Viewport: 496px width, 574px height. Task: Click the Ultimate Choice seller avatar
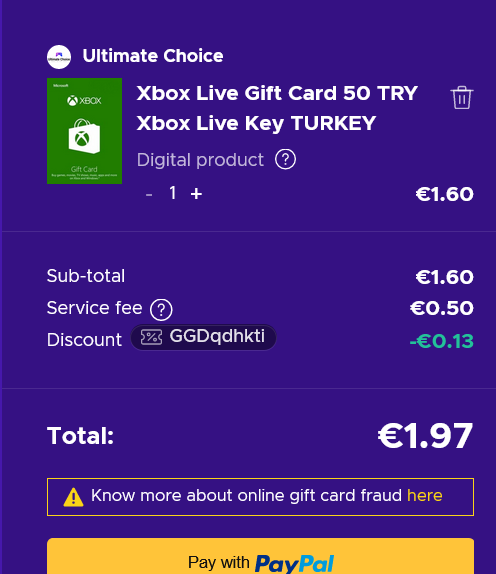click(x=59, y=57)
